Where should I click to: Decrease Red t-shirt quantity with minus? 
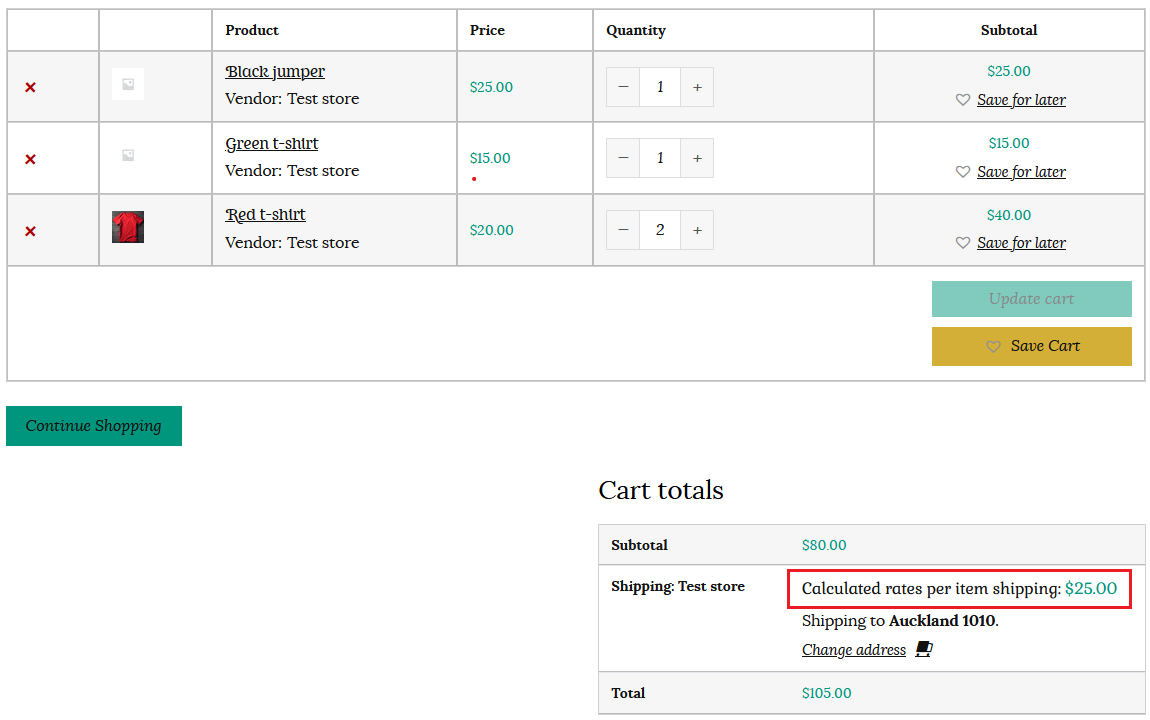coord(623,230)
